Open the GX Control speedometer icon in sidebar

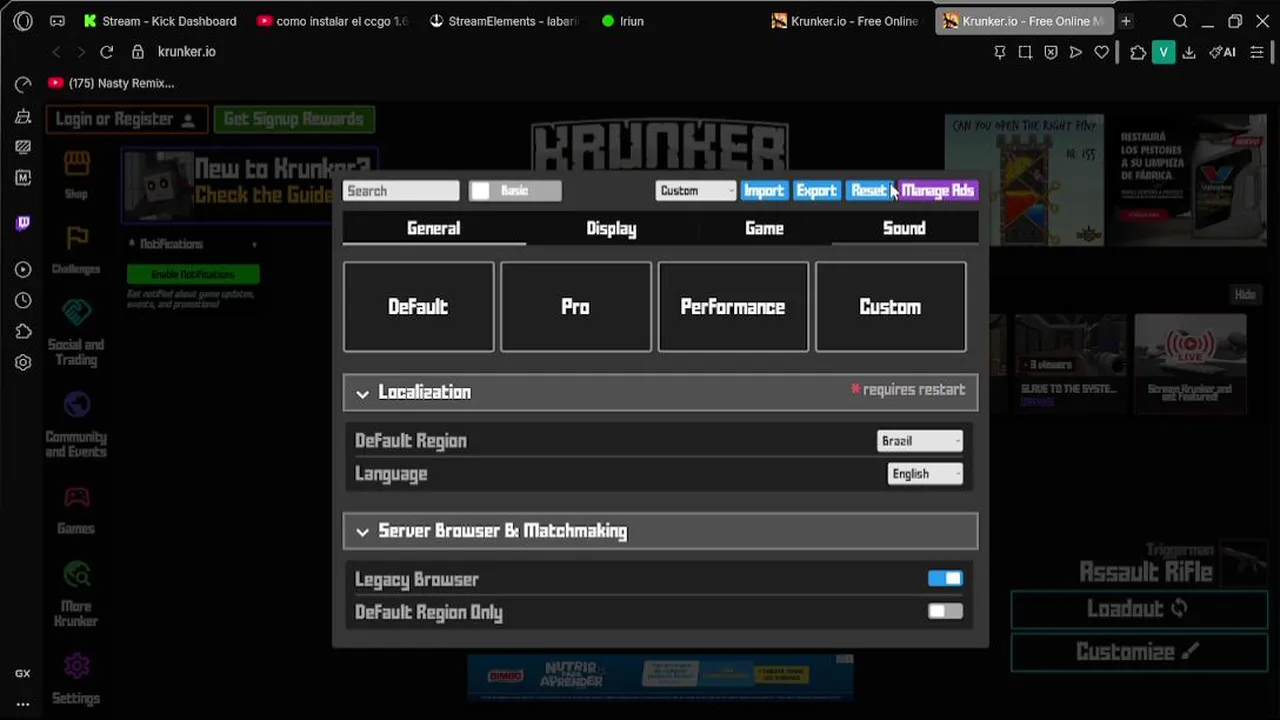coord(23,85)
